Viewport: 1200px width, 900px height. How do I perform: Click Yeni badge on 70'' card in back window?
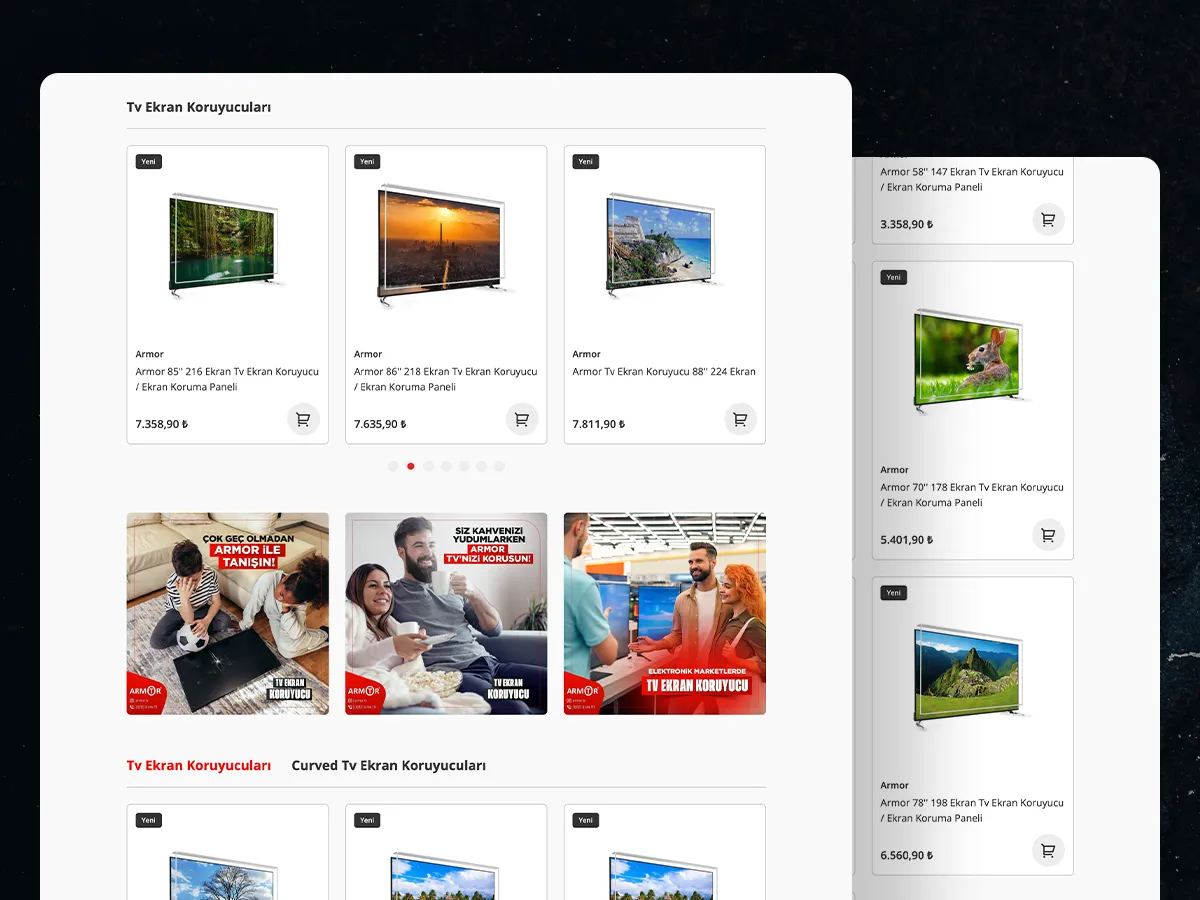[894, 277]
